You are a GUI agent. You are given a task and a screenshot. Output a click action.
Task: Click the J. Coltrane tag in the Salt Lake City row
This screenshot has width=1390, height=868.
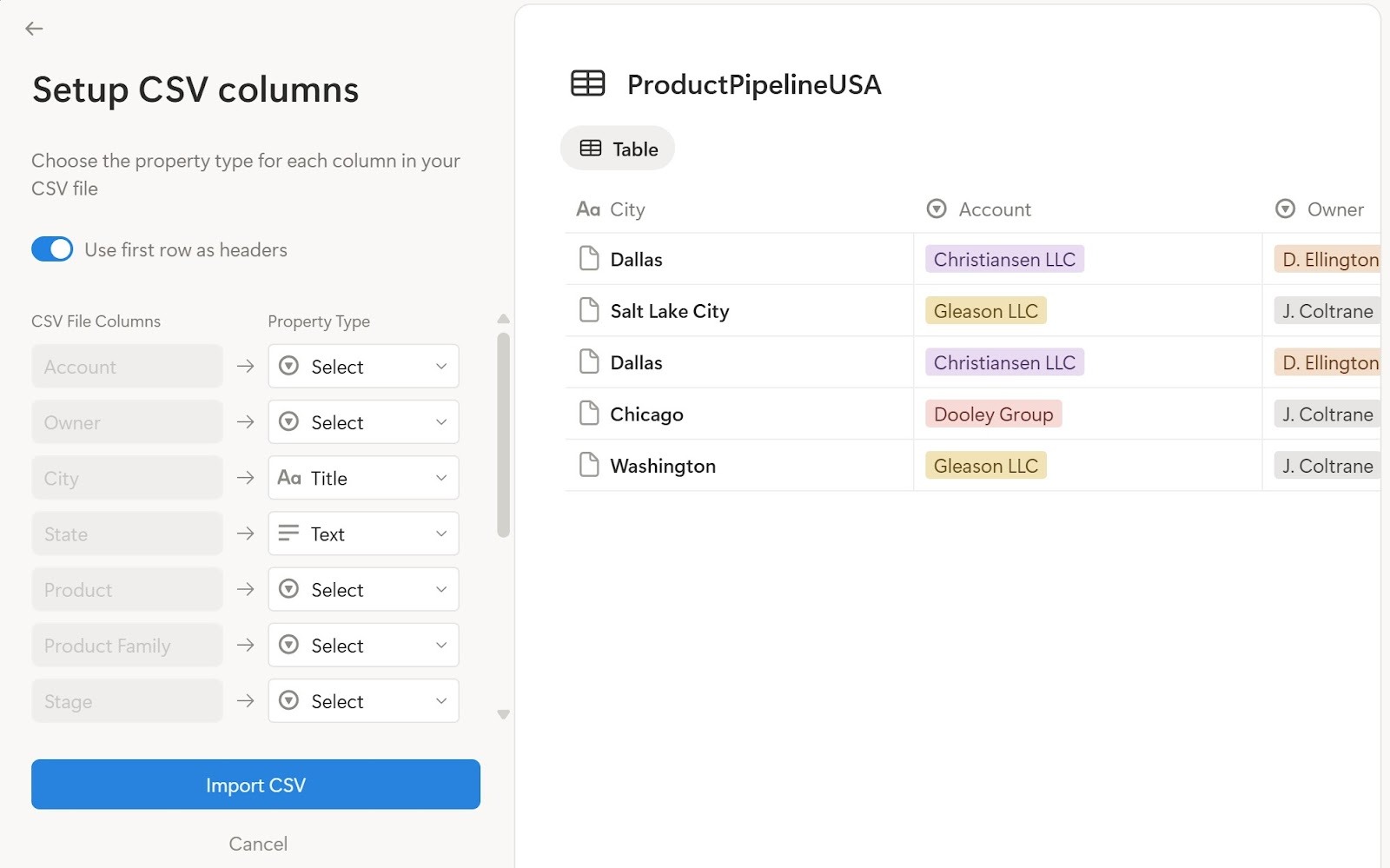point(1327,310)
